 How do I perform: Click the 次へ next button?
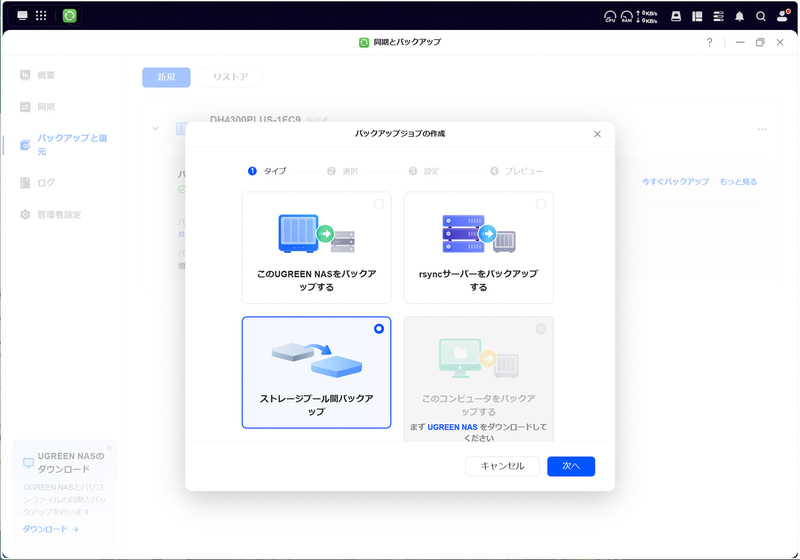click(x=571, y=466)
